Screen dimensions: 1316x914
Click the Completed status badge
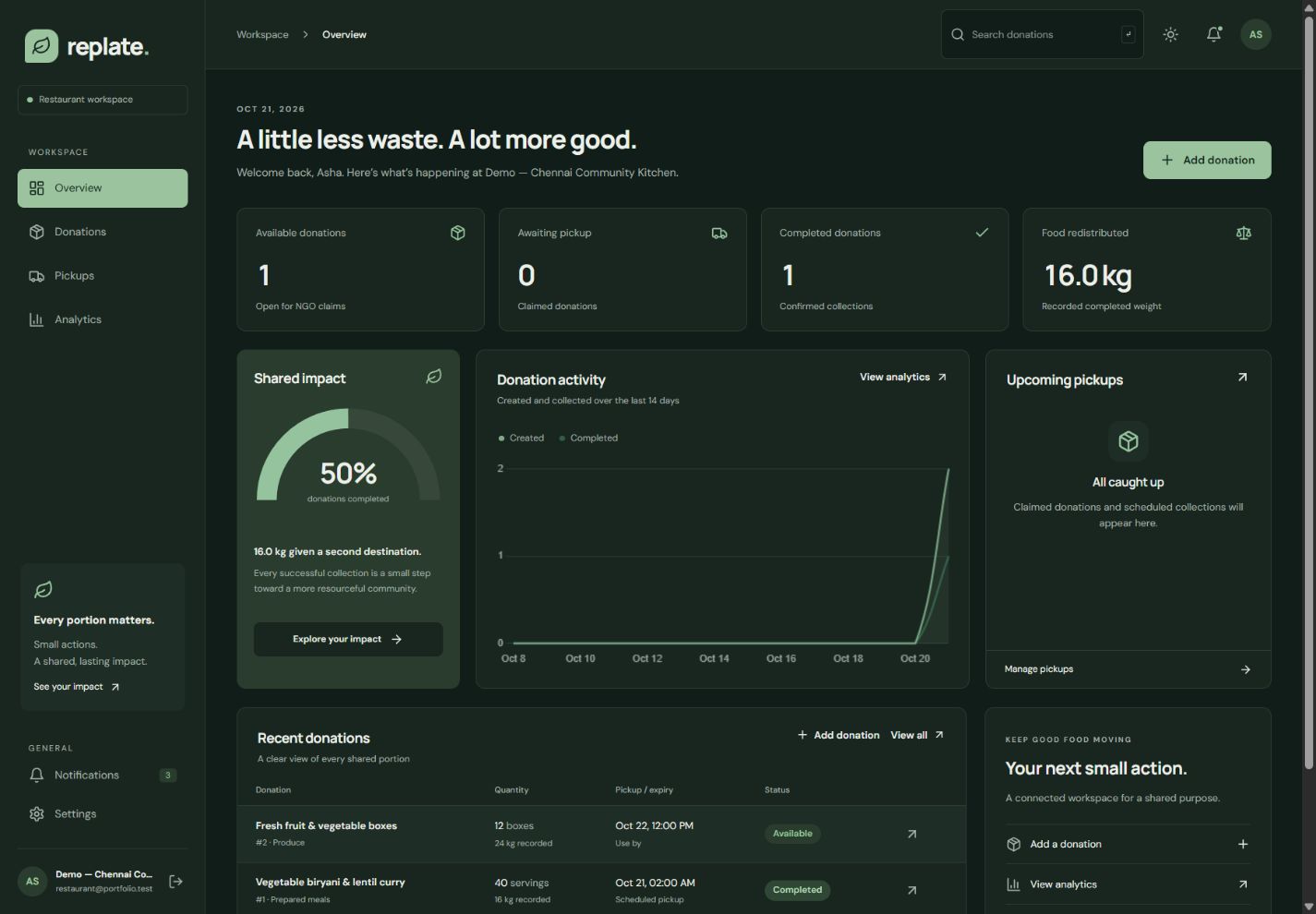(x=797, y=890)
